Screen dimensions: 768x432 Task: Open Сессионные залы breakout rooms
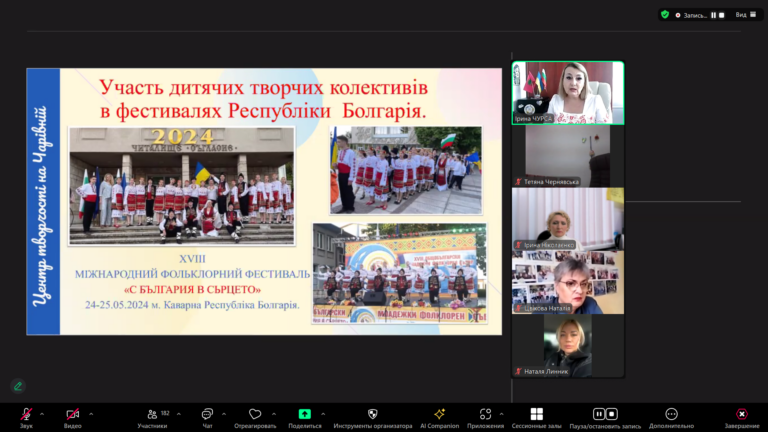click(537, 414)
